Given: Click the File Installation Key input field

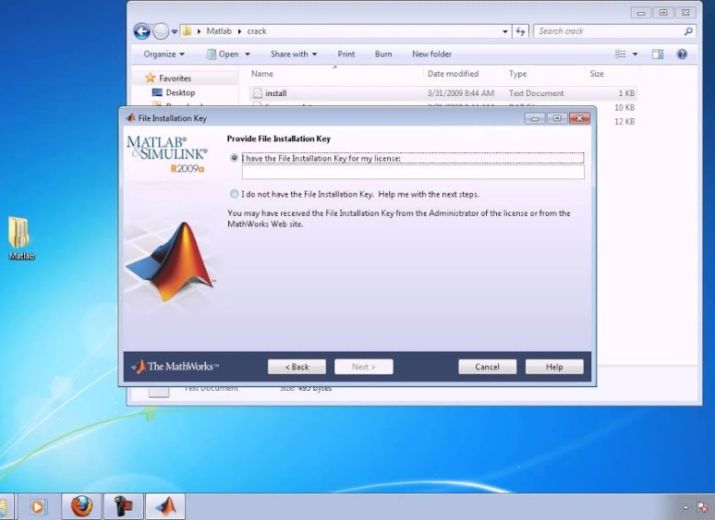Looking at the screenshot, I should tap(413, 172).
